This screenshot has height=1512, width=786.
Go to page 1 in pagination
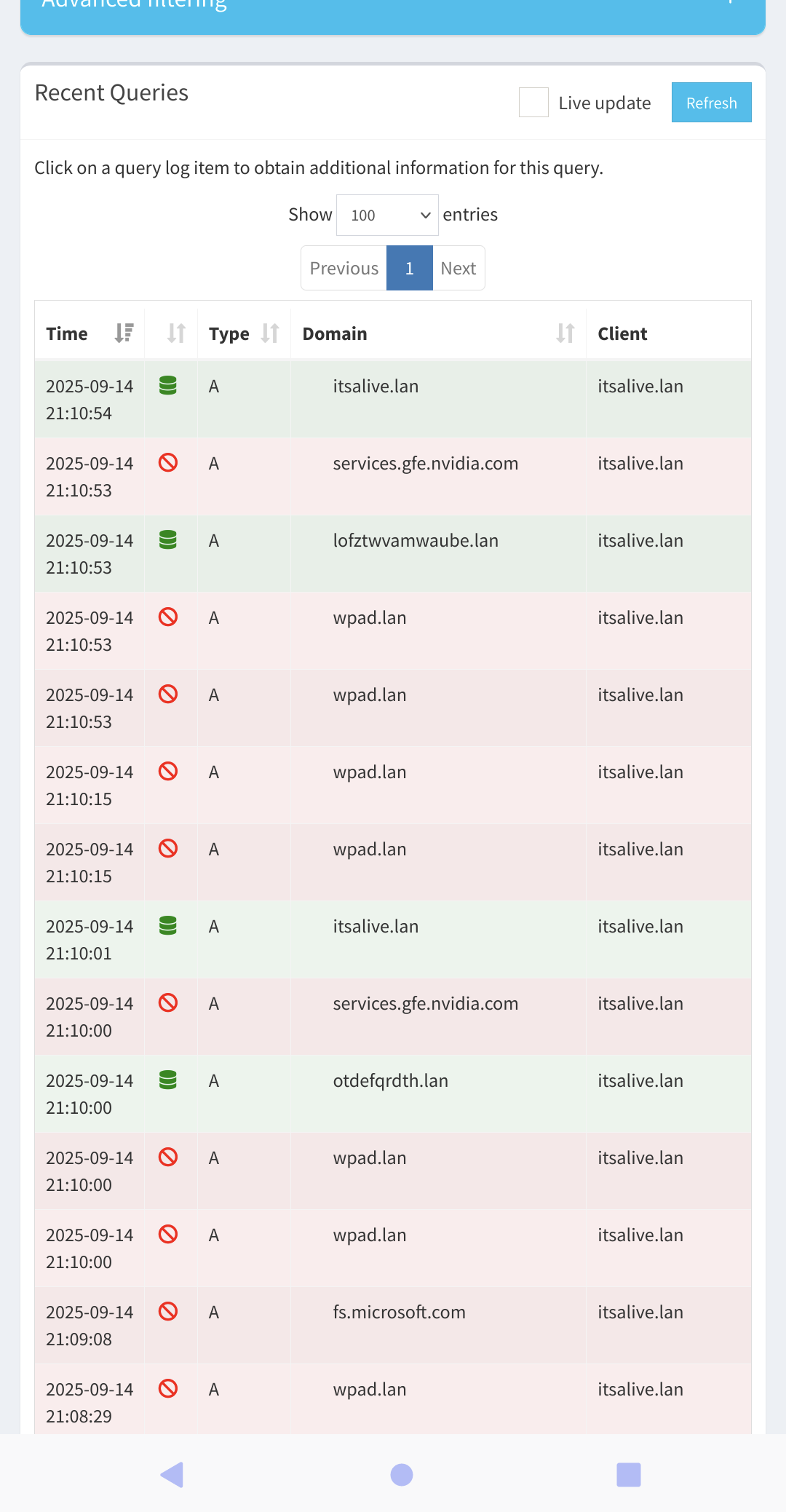click(x=409, y=268)
